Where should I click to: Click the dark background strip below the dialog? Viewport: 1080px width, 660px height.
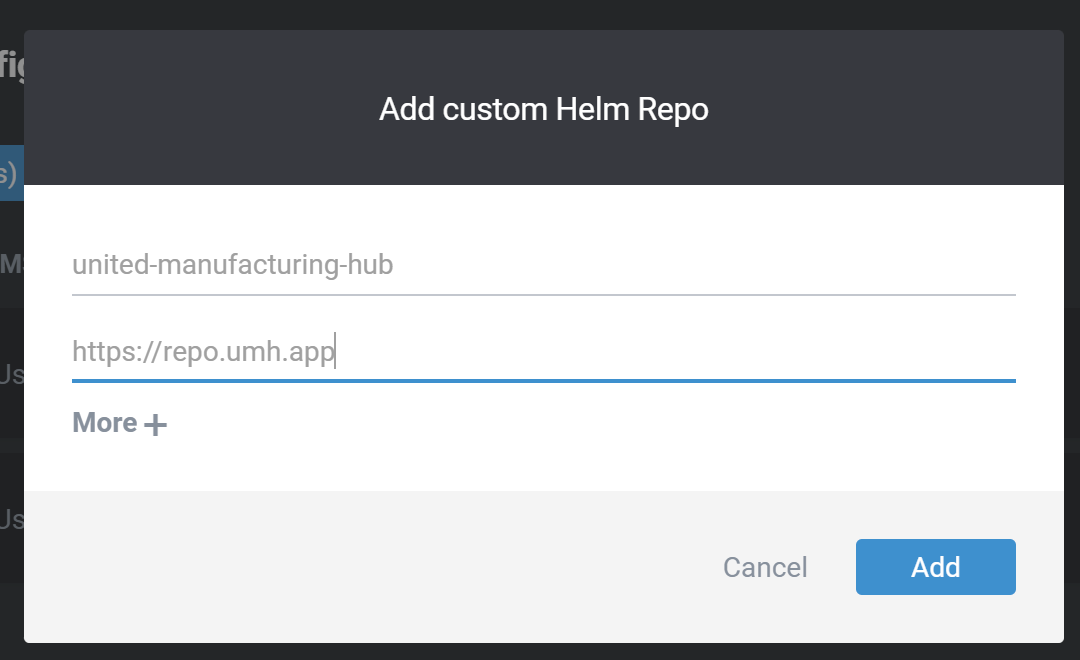click(x=540, y=651)
